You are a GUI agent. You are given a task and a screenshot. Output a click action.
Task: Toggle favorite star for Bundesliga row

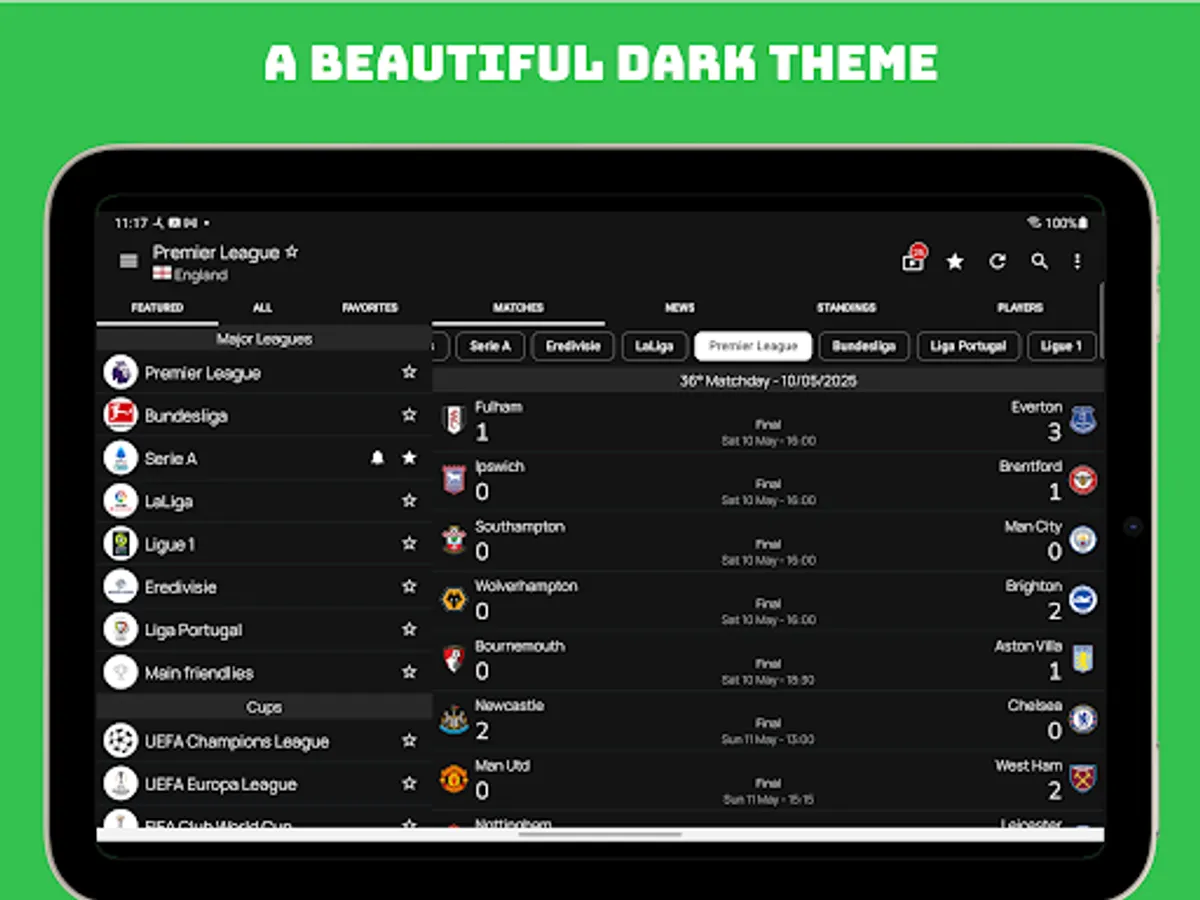pos(409,415)
